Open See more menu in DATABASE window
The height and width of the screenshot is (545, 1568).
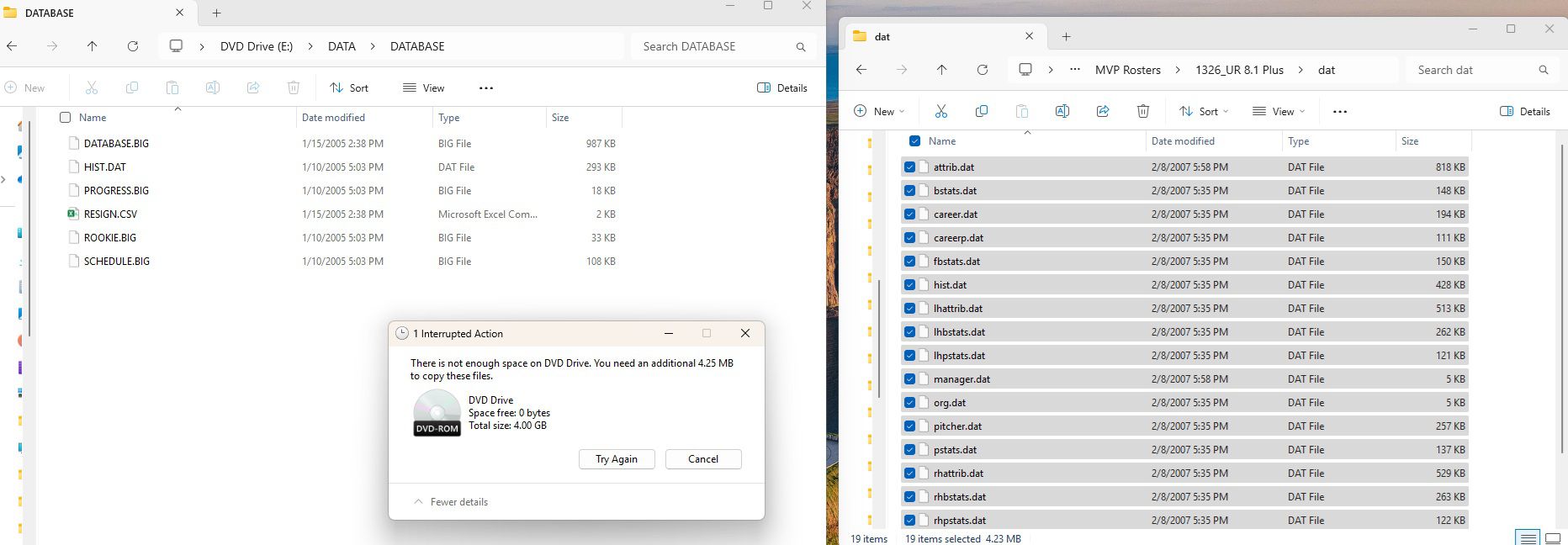pos(486,87)
